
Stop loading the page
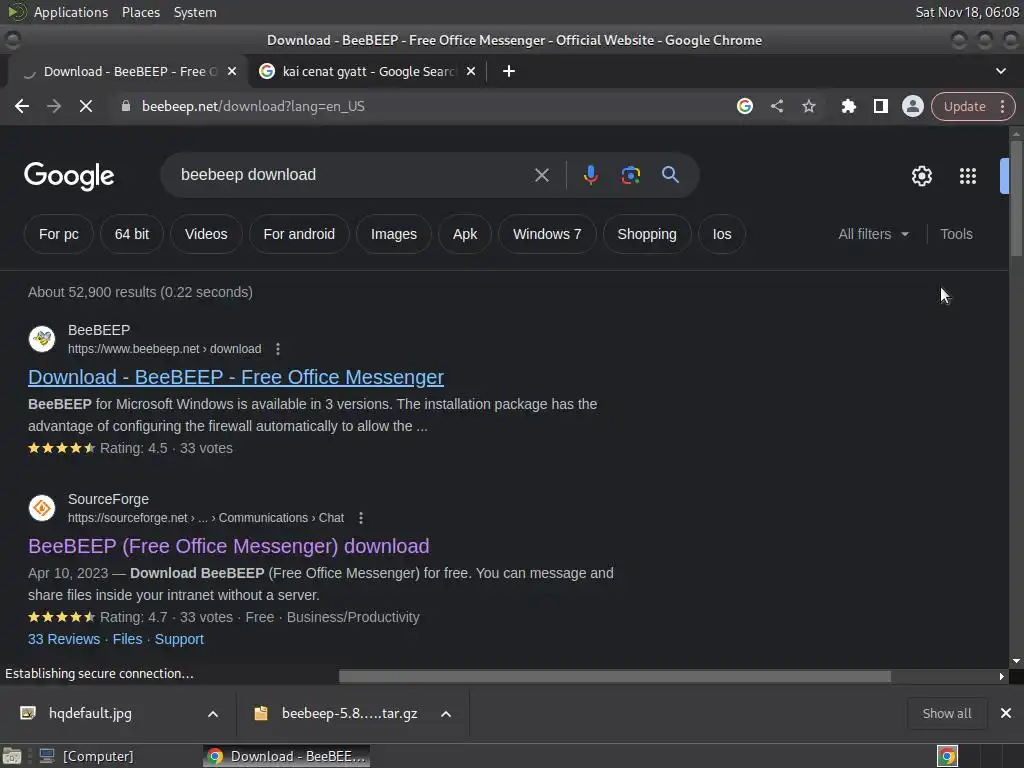(86, 106)
